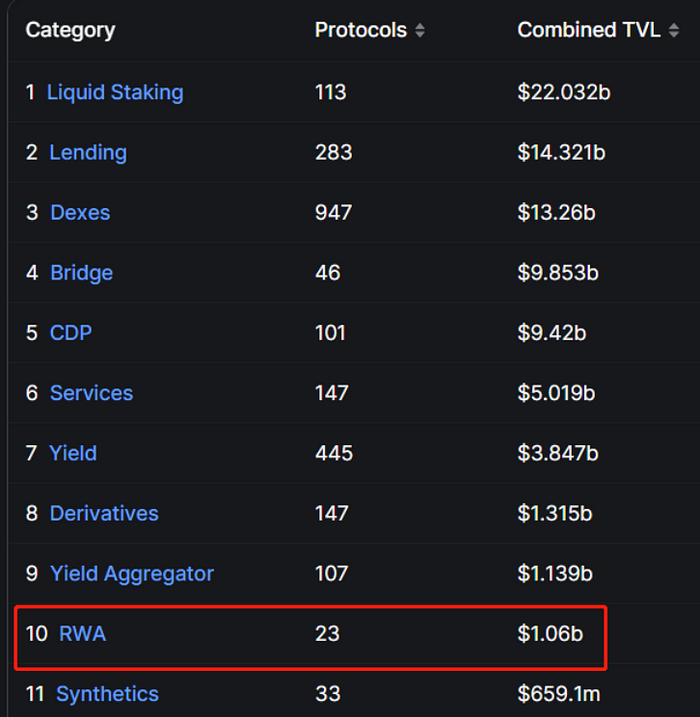Open the CDP category link

click(71, 333)
